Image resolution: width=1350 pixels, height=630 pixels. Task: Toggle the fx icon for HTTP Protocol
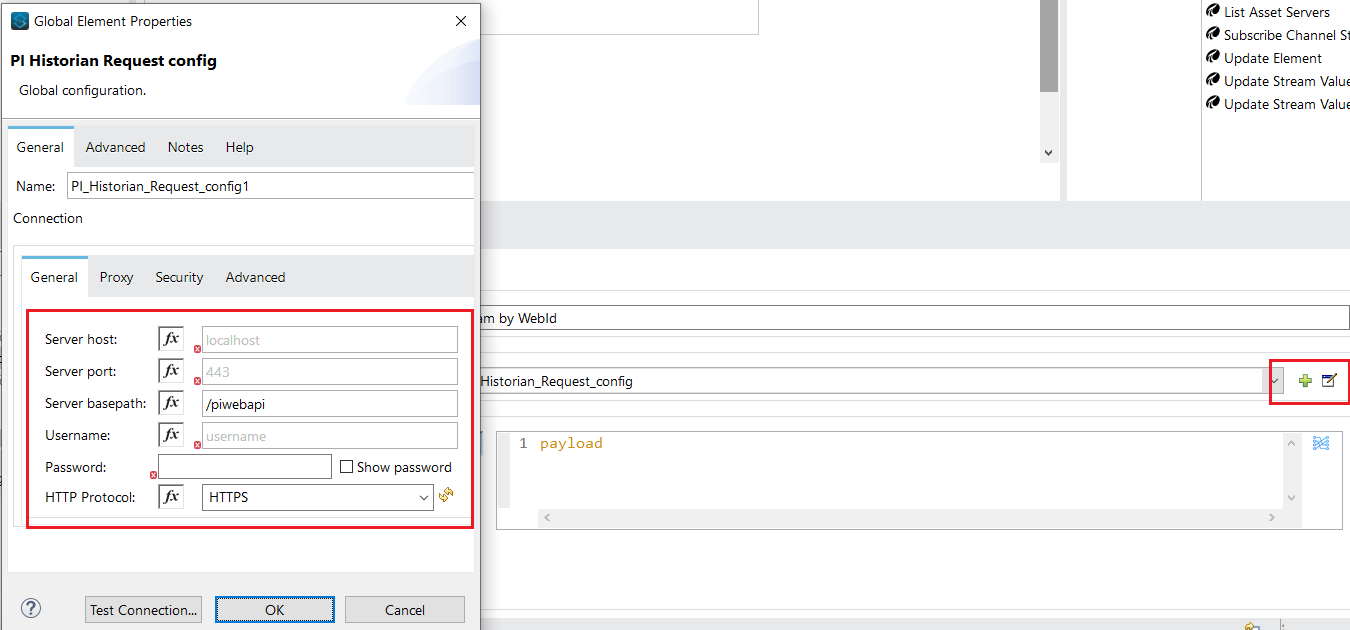170,495
